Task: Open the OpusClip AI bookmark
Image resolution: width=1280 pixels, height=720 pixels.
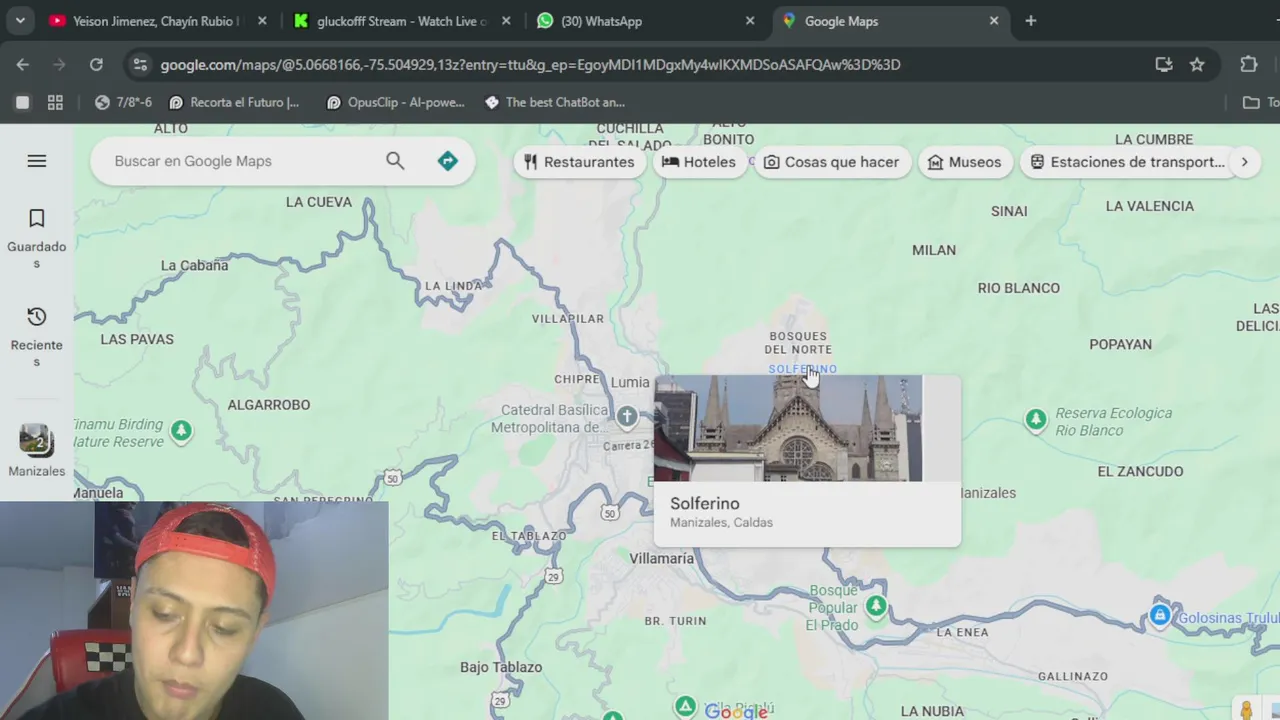Action: point(395,102)
